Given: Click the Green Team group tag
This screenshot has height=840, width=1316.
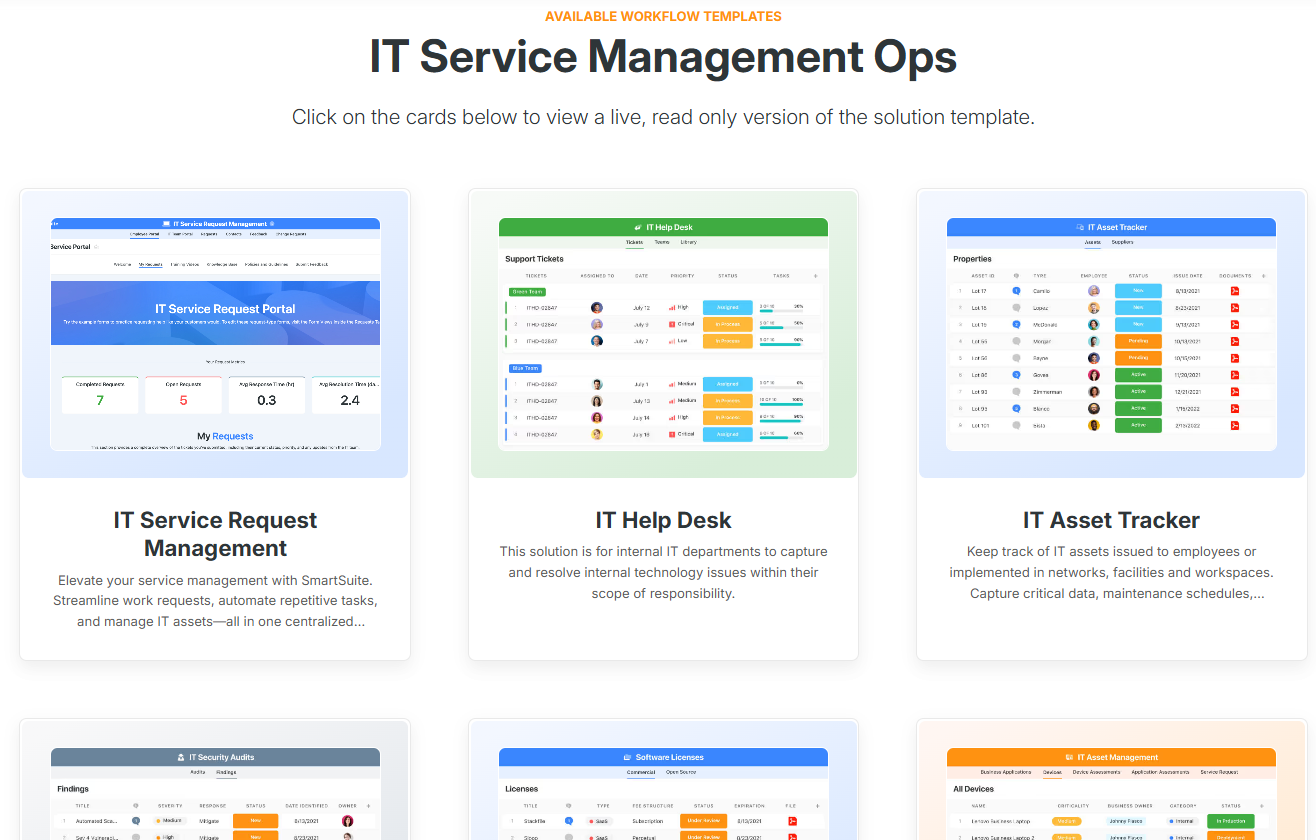Looking at the screenshot, I should (525, 292).
